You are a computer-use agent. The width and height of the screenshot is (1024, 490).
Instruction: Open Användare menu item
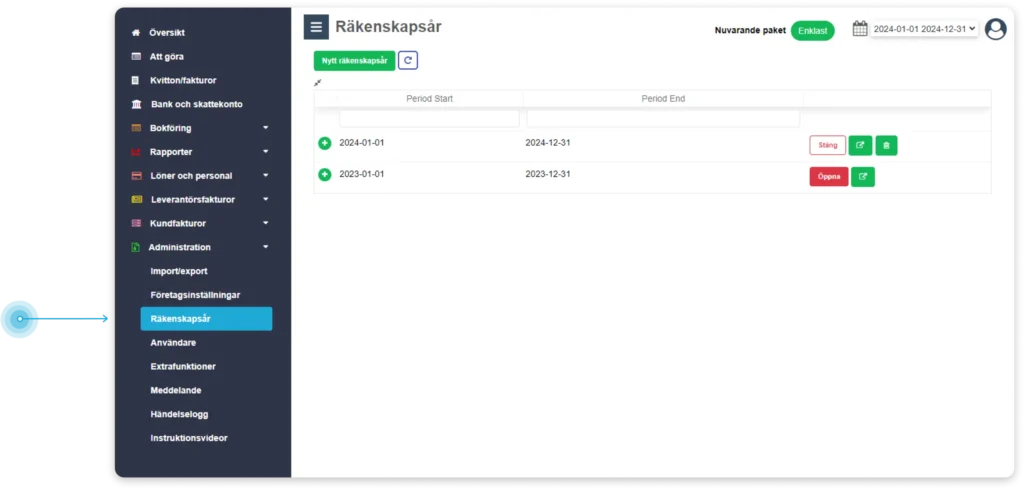pos(173,343)
